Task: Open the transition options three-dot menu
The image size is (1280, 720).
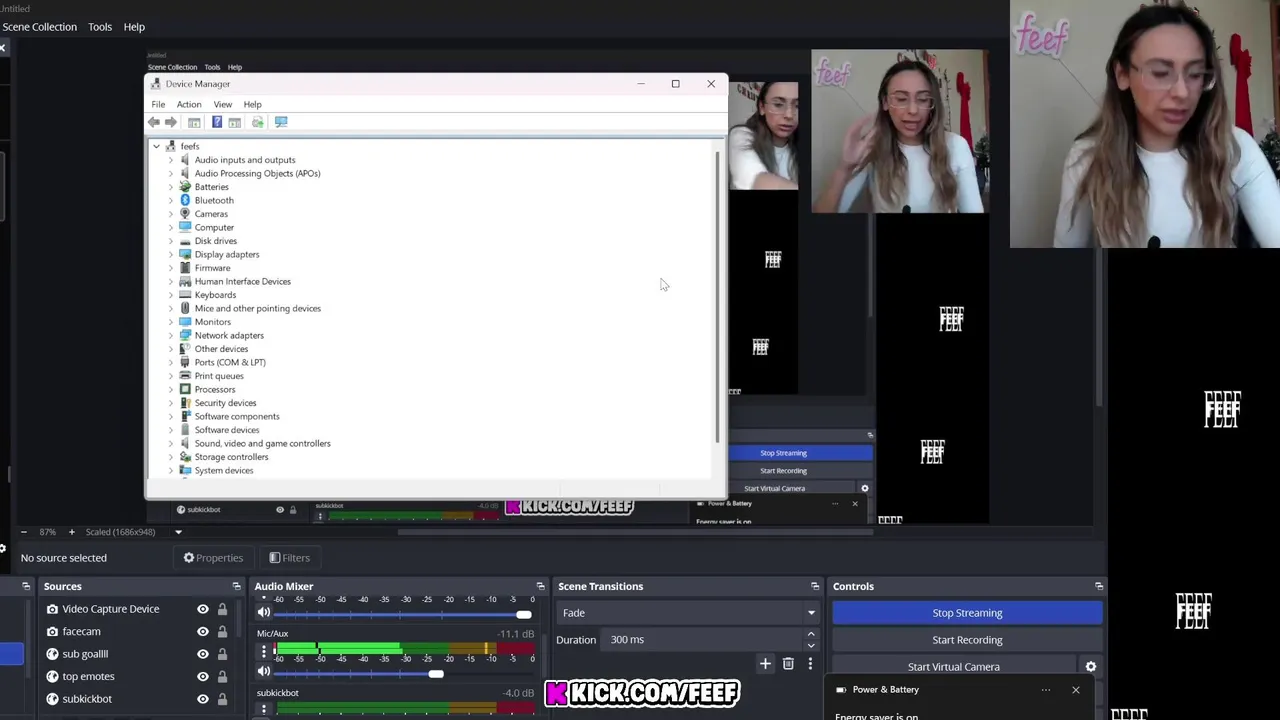Action: pos(810,664)
